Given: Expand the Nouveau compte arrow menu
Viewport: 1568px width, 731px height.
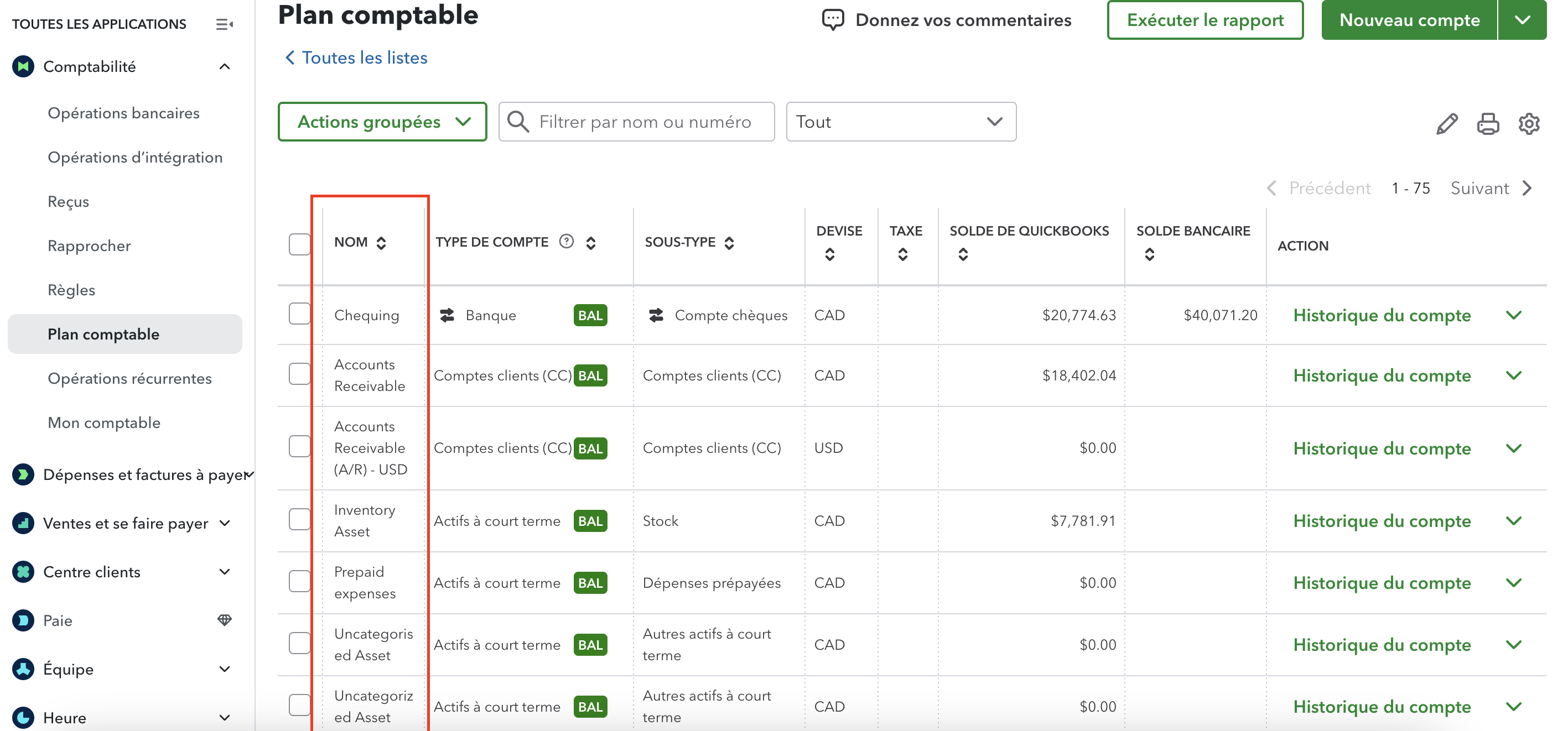Looking at the screenshot, I should 1521,19.
